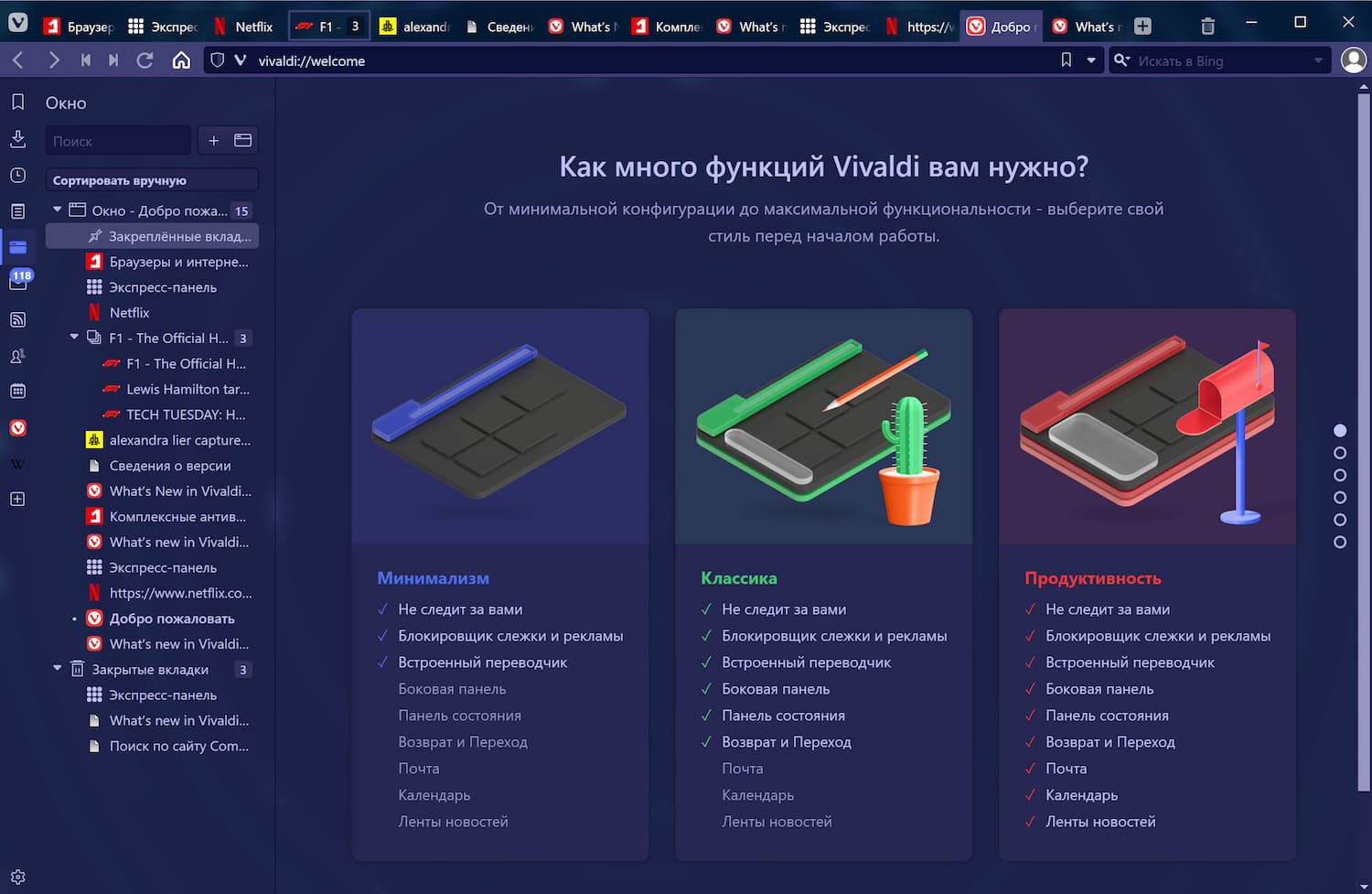The image size is (1372, 894).
Task: Click the page vertical scrollbar
Action: (1364, 440)
